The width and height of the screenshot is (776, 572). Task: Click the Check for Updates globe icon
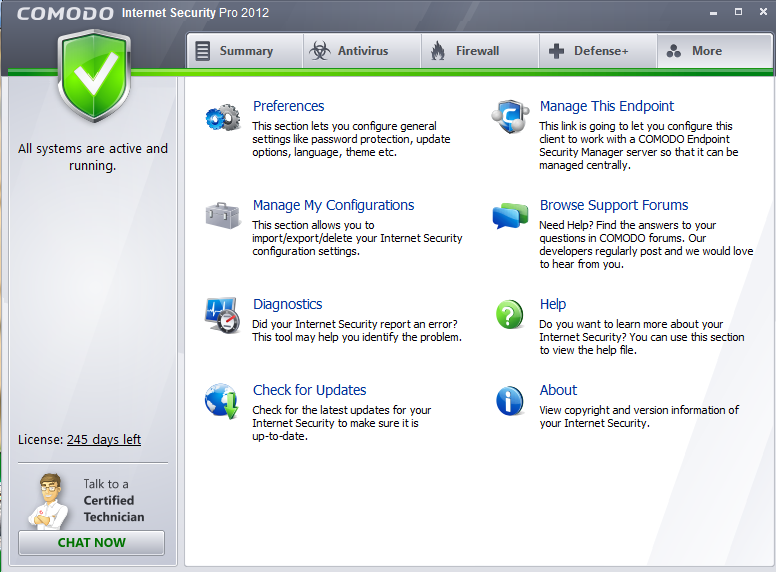tap(222, 401)
